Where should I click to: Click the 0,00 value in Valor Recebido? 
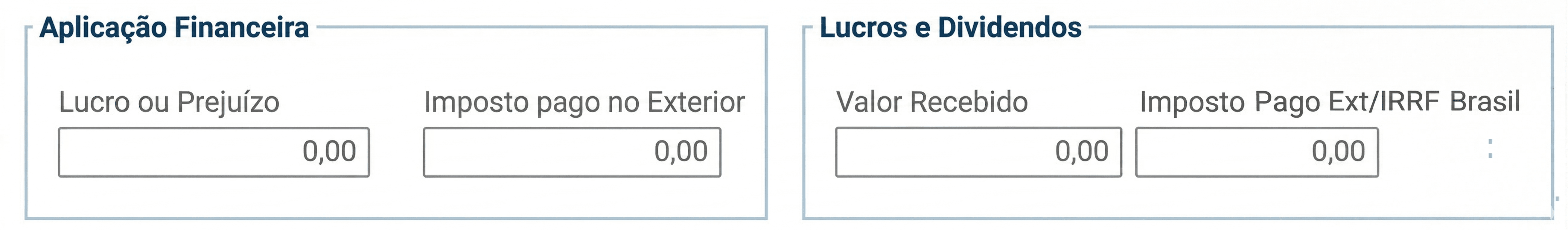1081,151
